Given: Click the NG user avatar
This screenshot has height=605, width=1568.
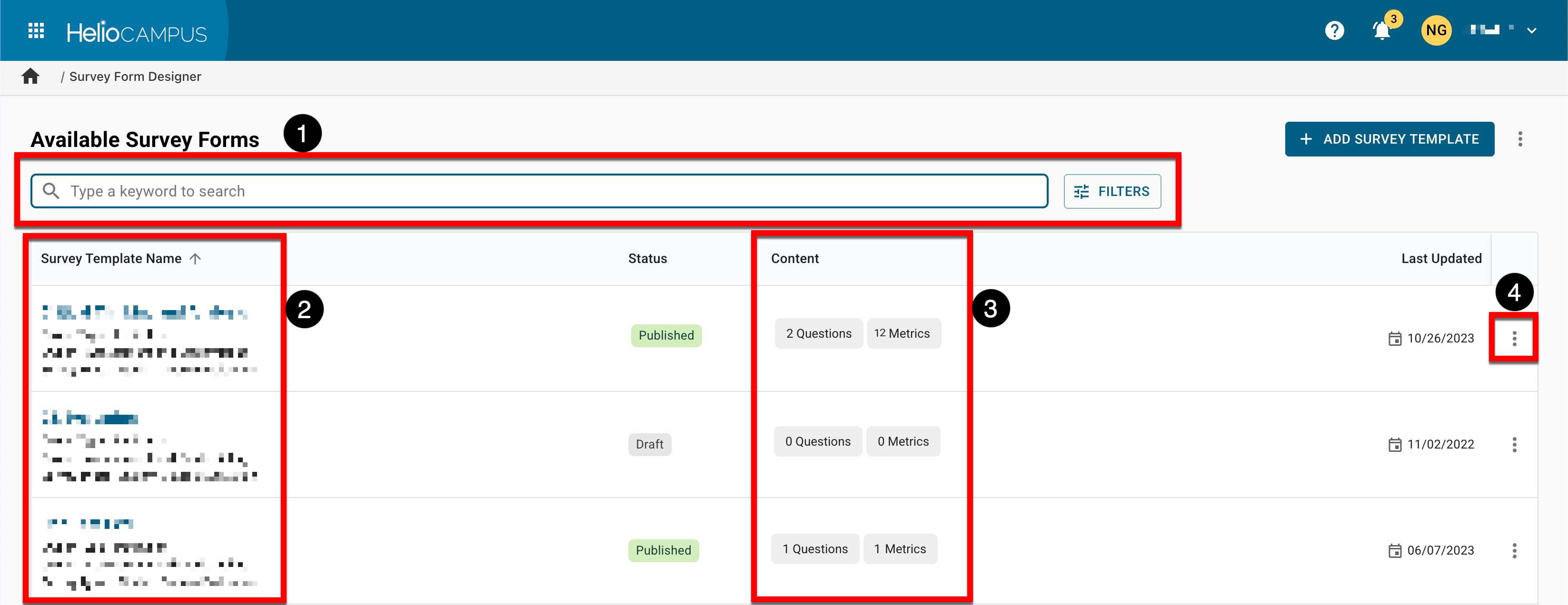Looking at the screenshot, I should coord(1436,30).
